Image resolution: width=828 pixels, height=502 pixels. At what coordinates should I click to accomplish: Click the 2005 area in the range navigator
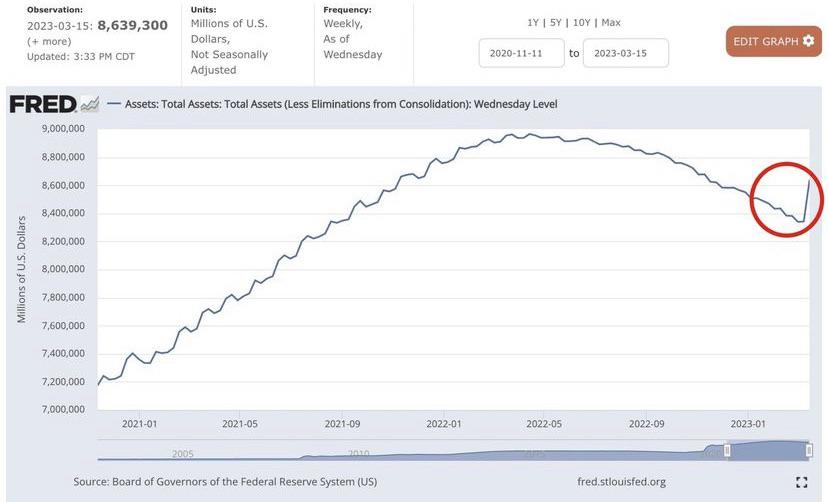182,454
